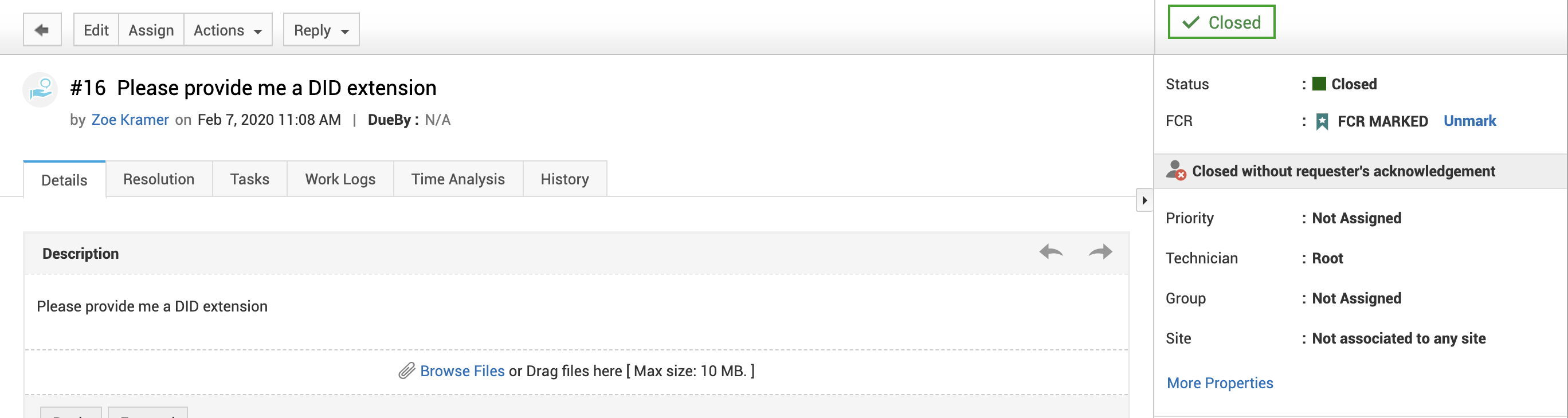Open the Reply dropdown menu
Image resolution: width=1568 pixels, height=418 pixels.
(x=321, y=30)
